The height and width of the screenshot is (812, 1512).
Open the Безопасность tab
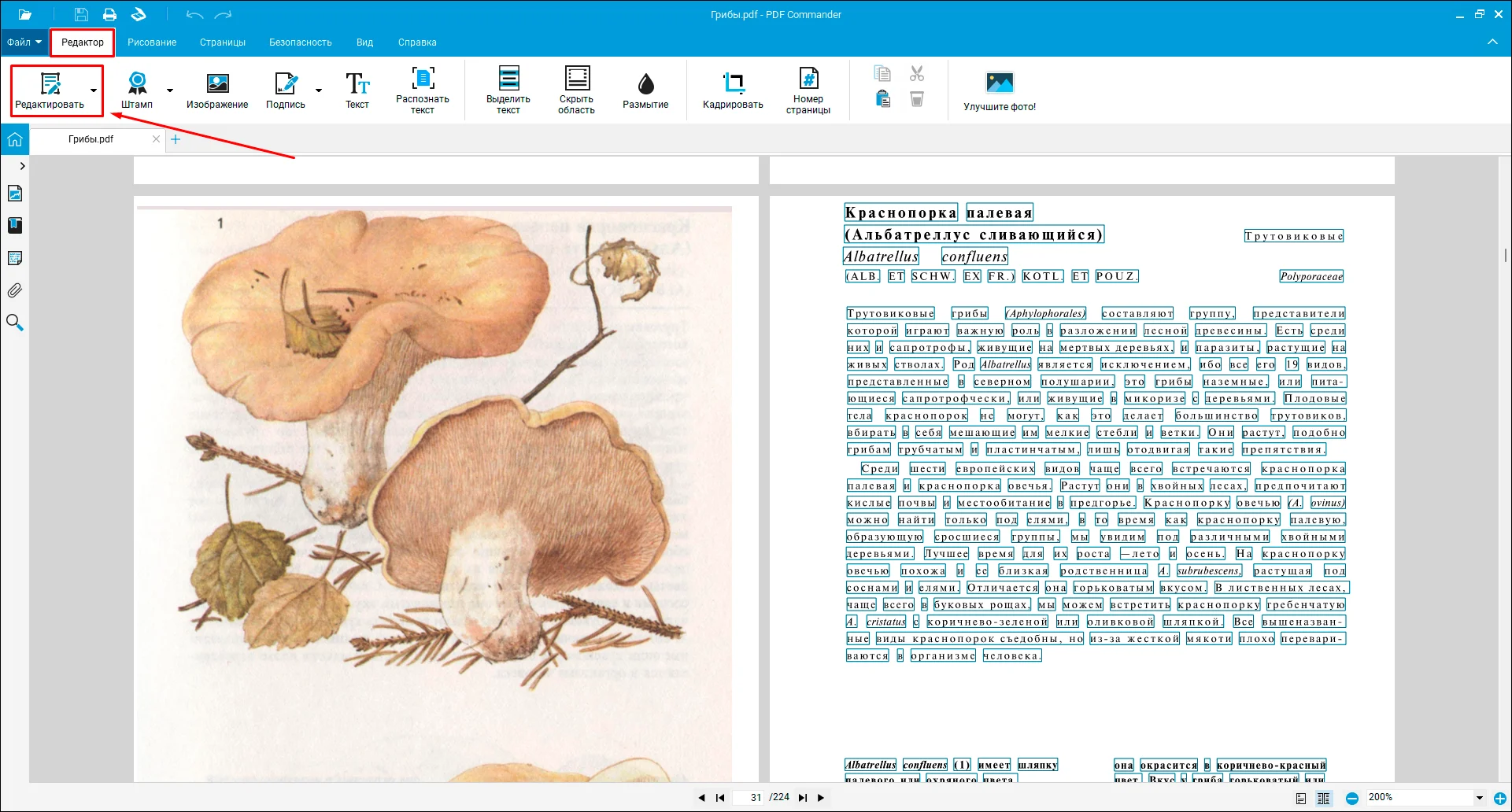point(301,42)
